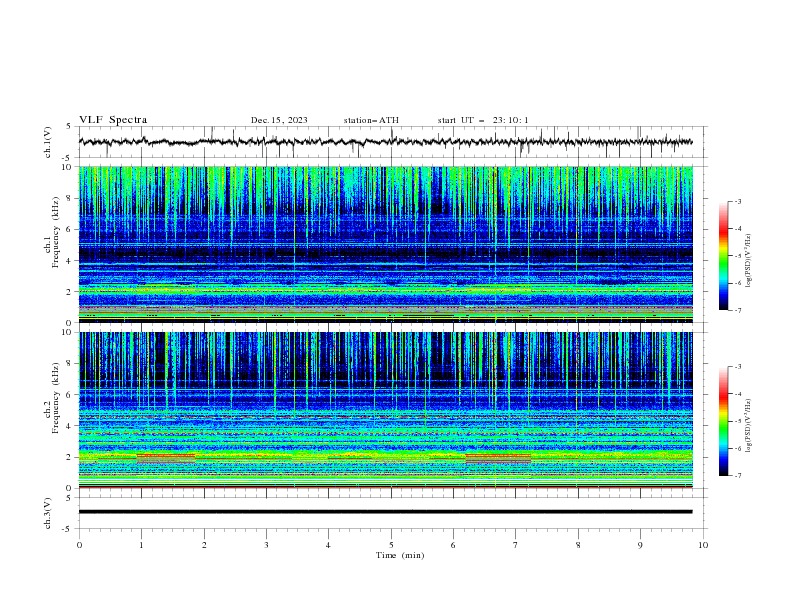Click the red band between minutes 6–7 in ch.2
Viewport: 792px width, 612px height.
(498, 456)
